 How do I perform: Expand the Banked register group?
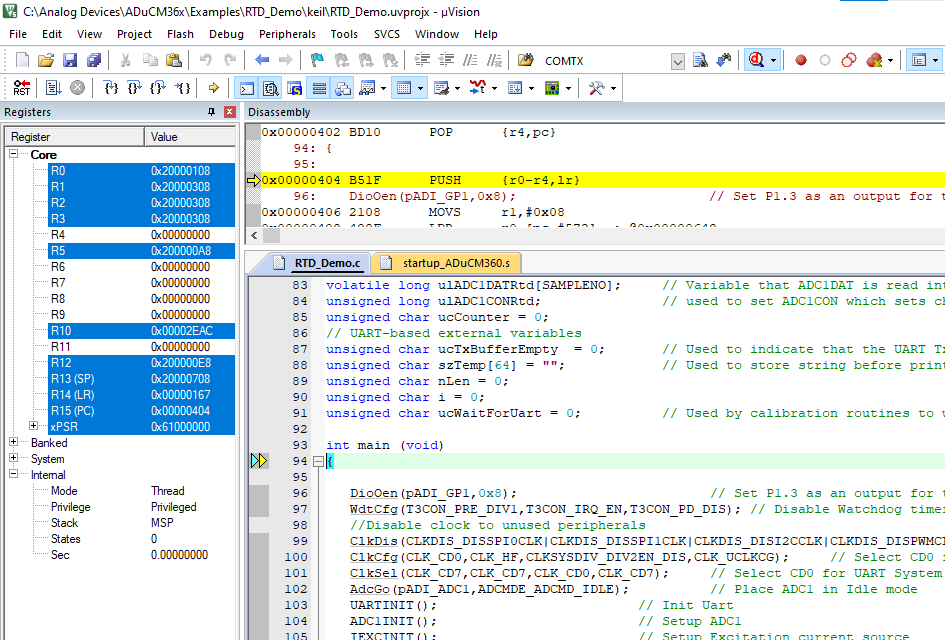(13, 442)
